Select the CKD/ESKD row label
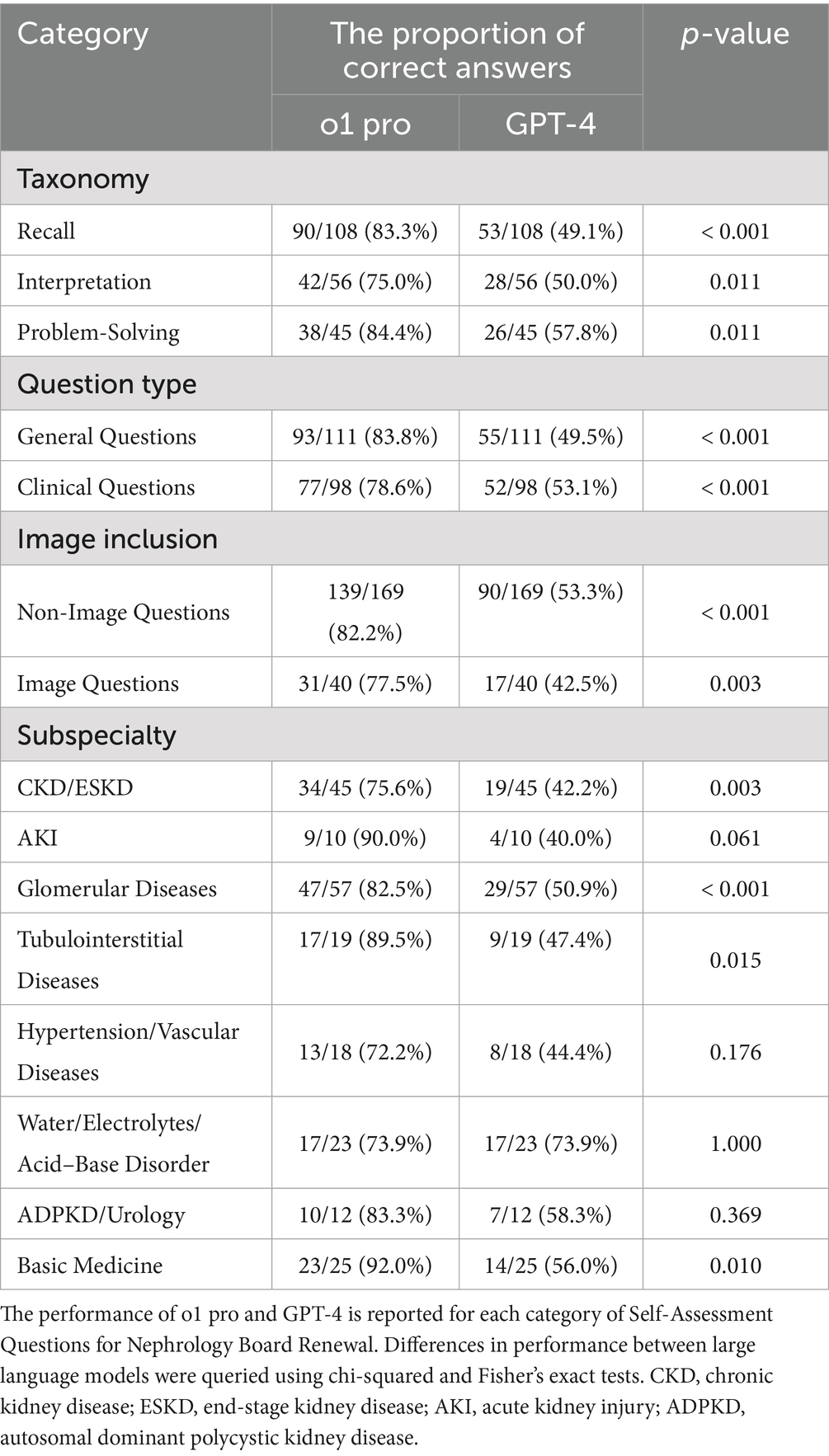829x1456 pixels. 75,787
